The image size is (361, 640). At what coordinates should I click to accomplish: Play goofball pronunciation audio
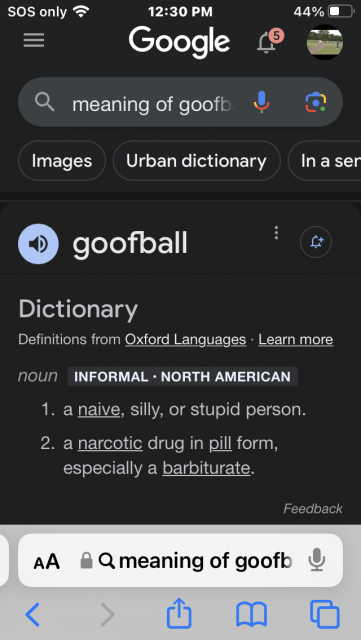tap(38, 244)
